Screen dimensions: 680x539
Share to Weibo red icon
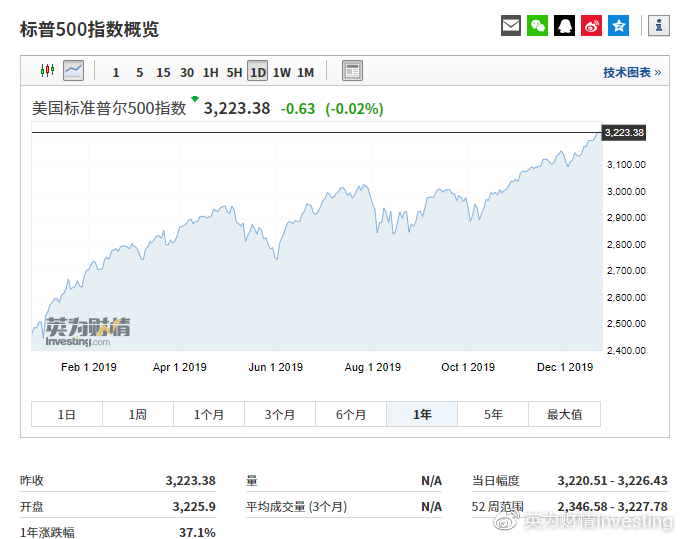click(592, 26)
